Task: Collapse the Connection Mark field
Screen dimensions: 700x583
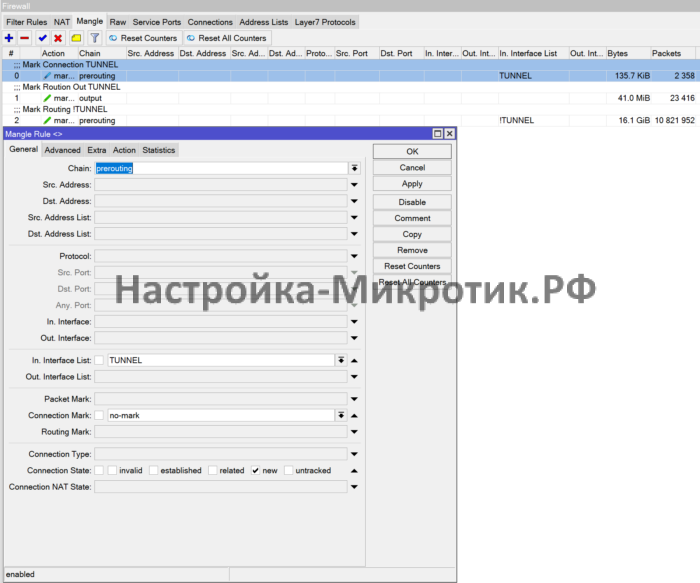Action: tap(354, 416)
